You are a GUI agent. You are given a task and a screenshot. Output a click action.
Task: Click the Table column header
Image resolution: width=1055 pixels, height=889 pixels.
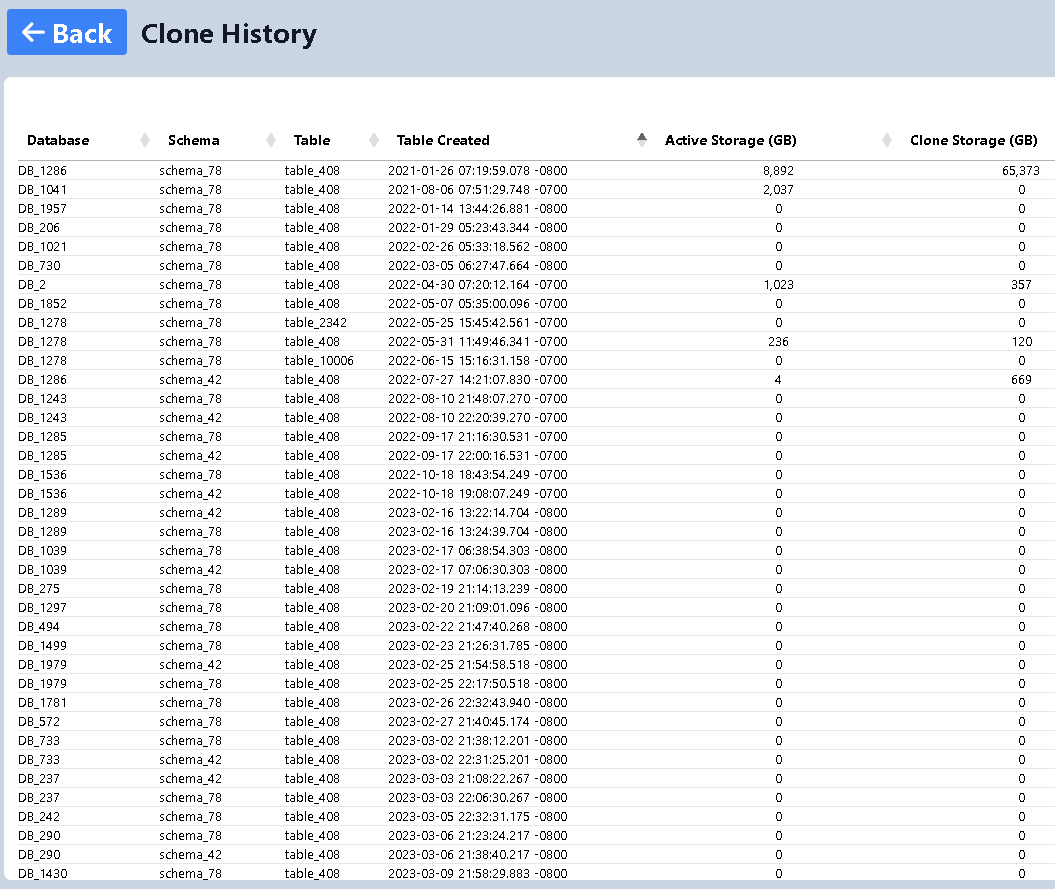312,140
